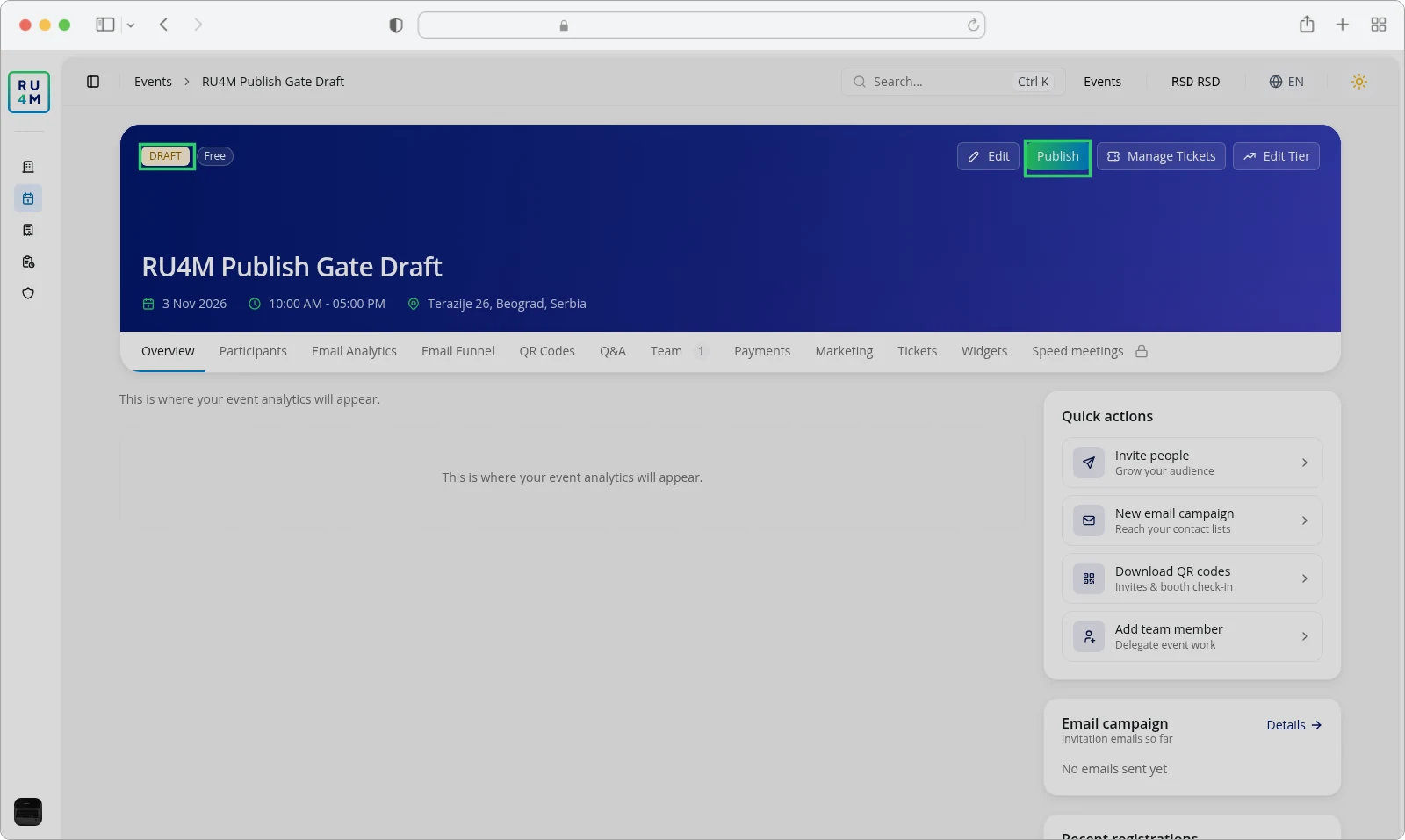Click the Safari address bar

tap(702, 25)
